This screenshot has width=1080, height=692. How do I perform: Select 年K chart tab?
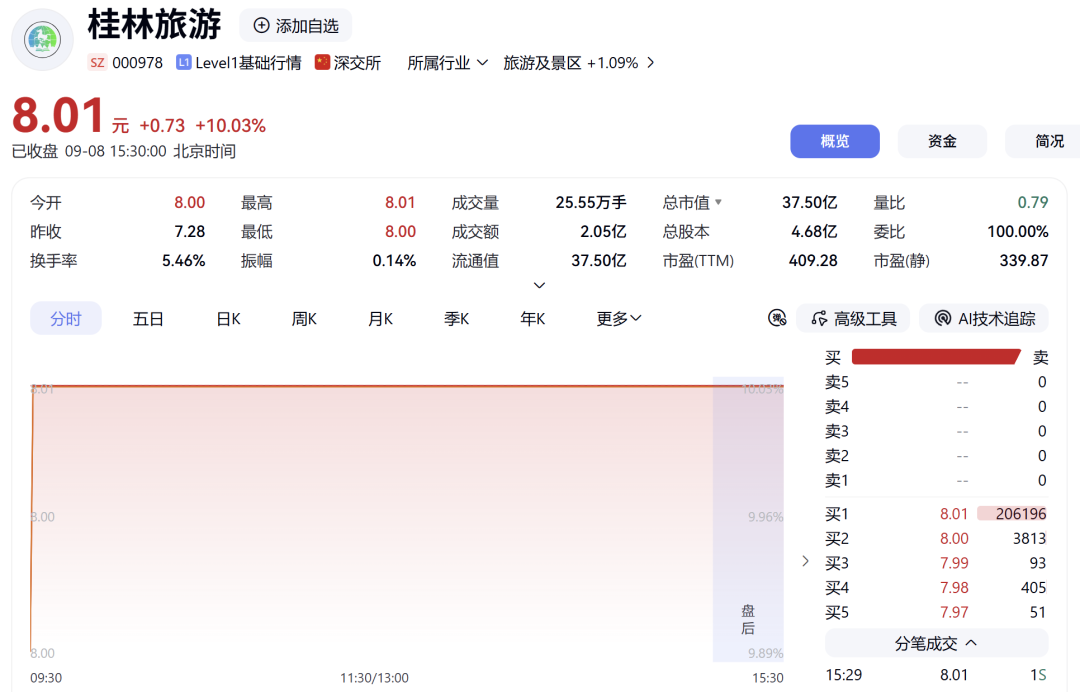[532, 319]
